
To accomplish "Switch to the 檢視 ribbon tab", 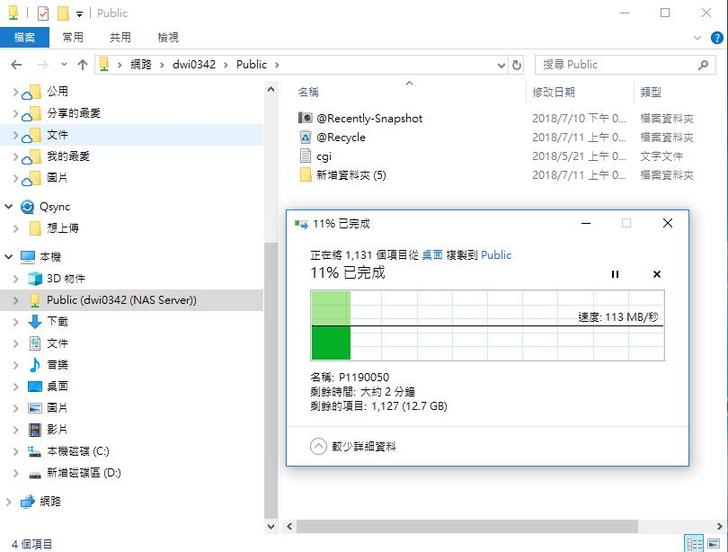I will pyautogui.click(x=168, y=37).
